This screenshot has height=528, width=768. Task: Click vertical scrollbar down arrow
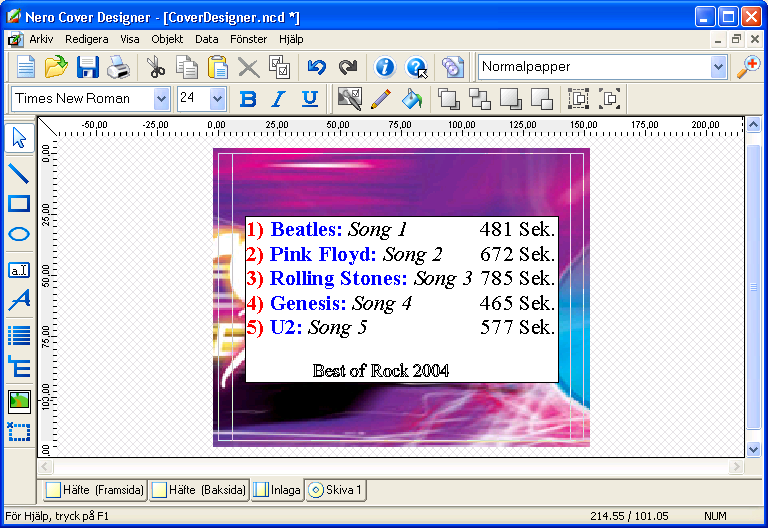click(x=753, y=449)
